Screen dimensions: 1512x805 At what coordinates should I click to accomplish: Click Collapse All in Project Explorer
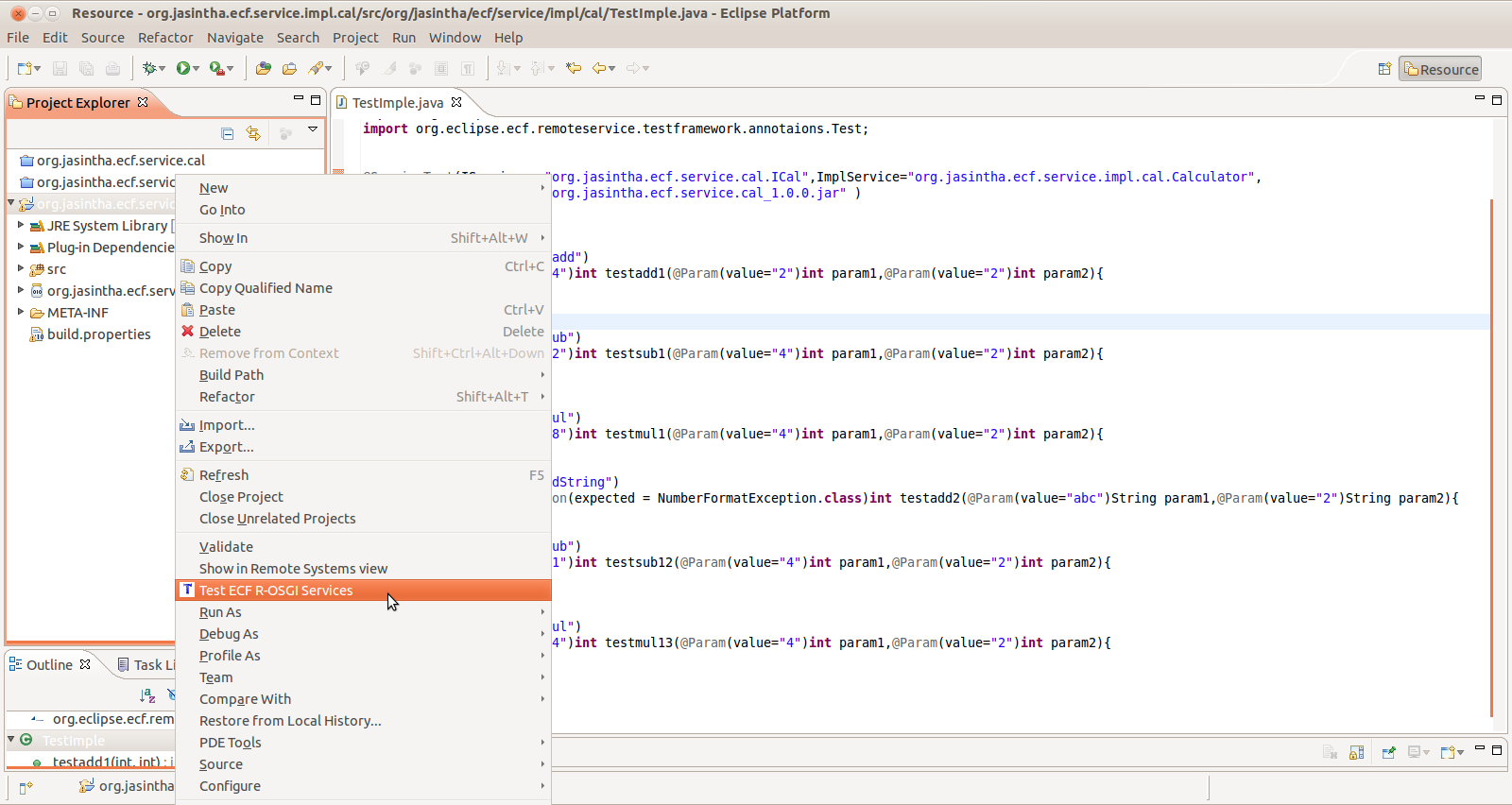pos(227,133)
